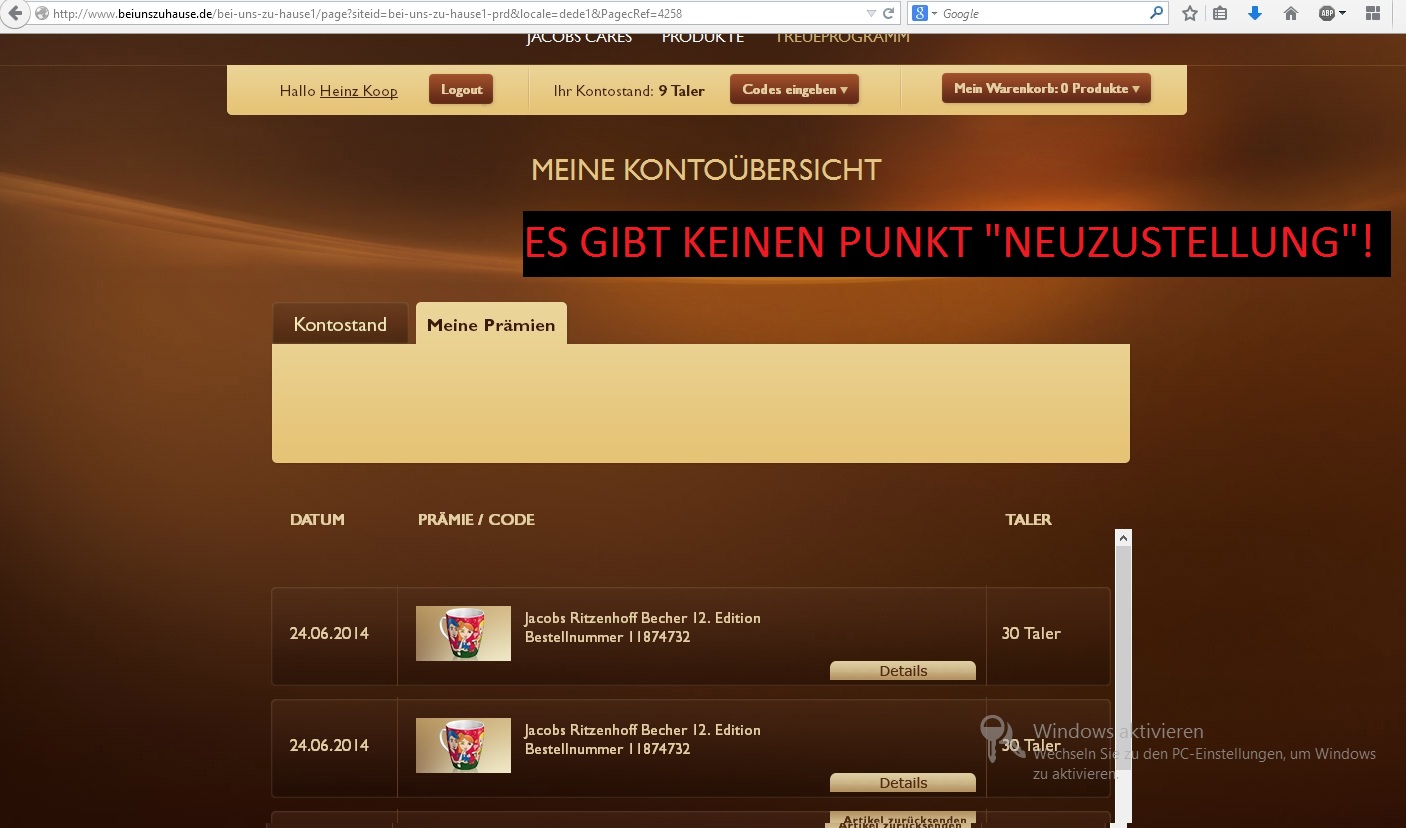This screenshot has height=828, width=1406.
Task: Go to the browser home page icon
Action: [x=1291, y=14]
